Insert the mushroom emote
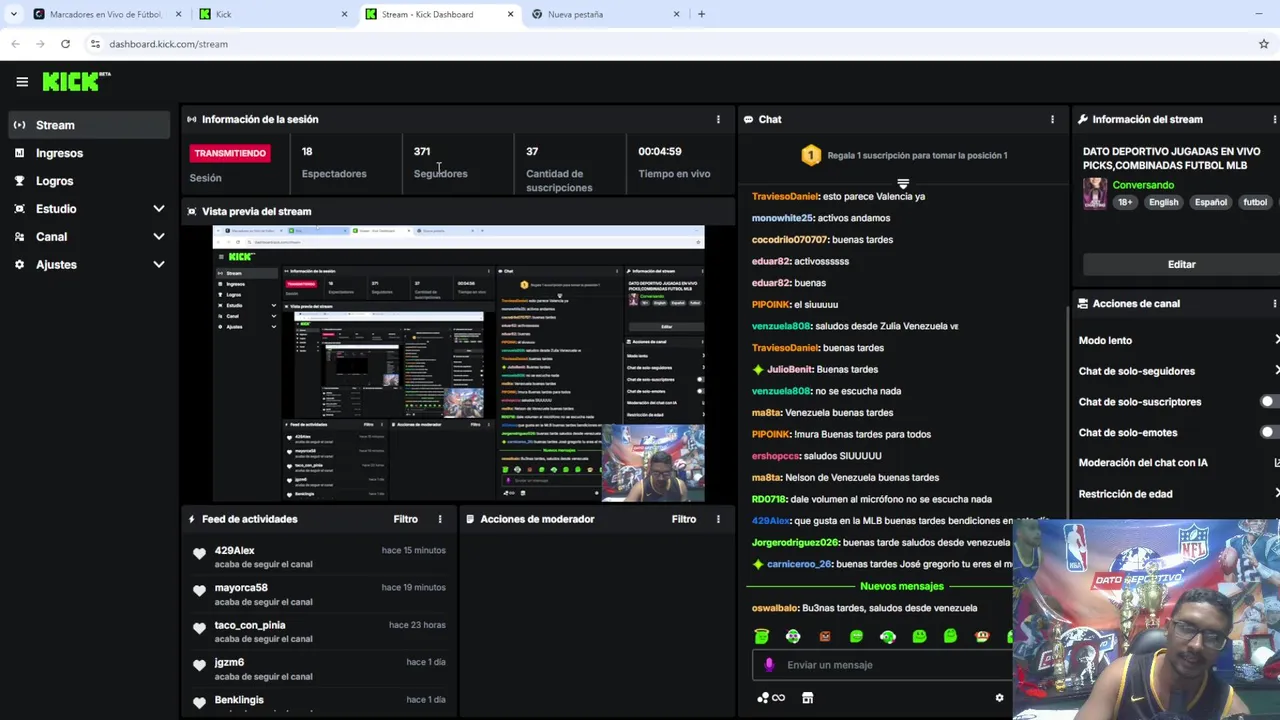The width and height of the screenshot is (1280, 720). 982,636
